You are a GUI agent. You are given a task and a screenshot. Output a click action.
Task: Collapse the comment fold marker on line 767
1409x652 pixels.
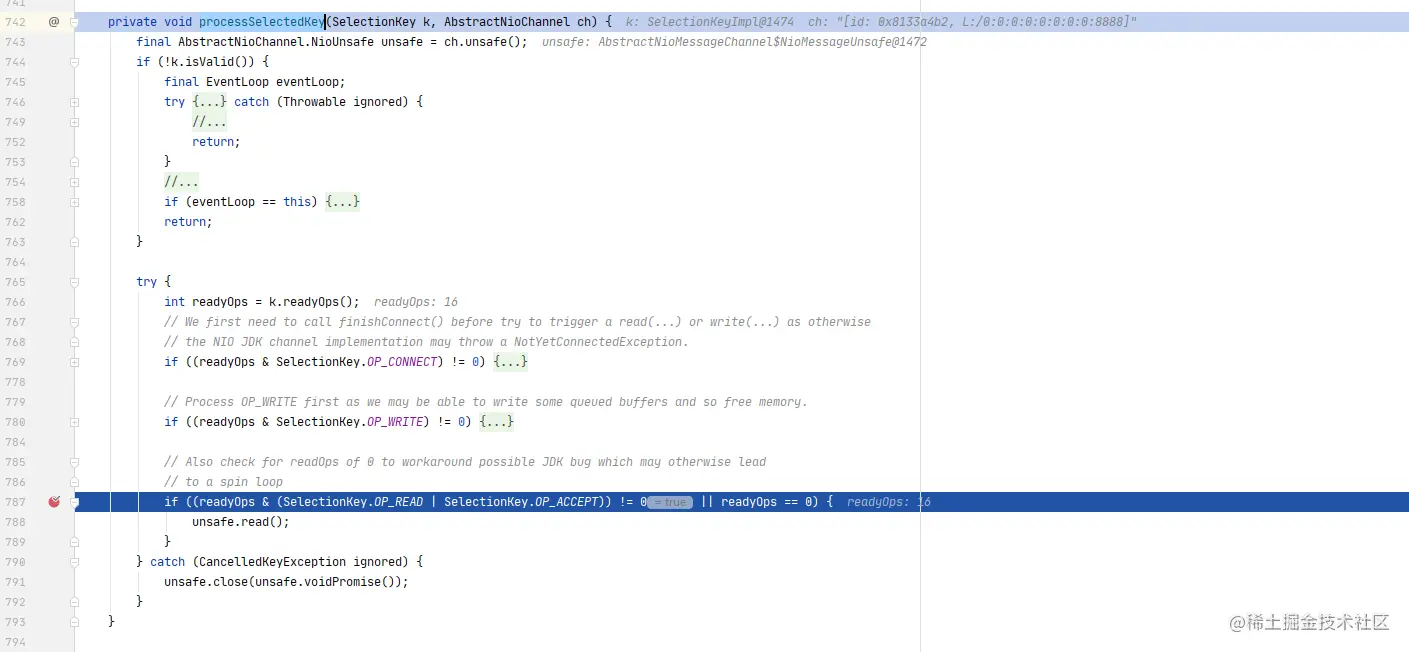point(74,322)
